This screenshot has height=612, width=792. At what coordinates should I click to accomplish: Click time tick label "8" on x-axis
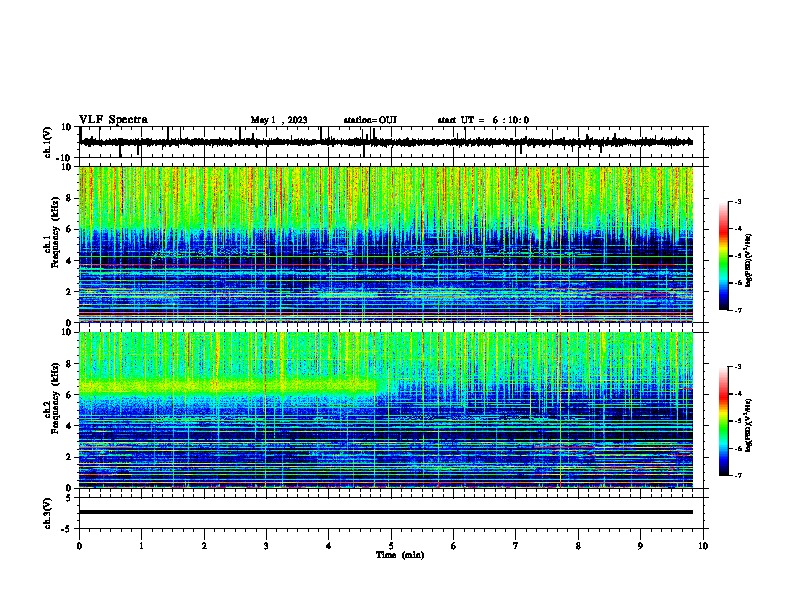578,545
